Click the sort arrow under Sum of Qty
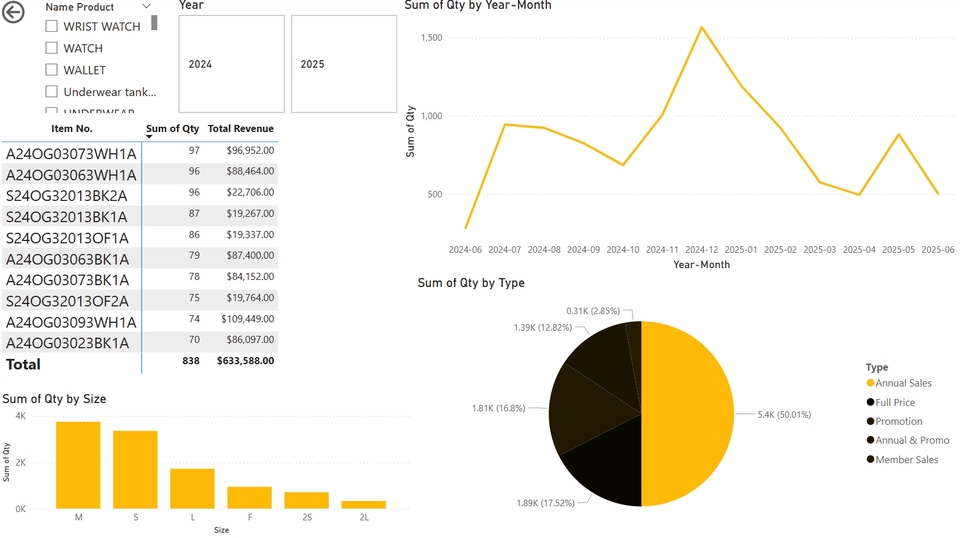This screenshot has height=538, width=960. (x=150, y=137)
